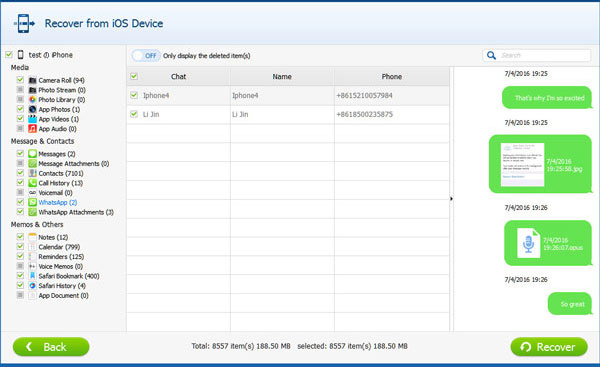Toggle Only display deleted items switch
The image size is (600, 367).
(146, 56)
